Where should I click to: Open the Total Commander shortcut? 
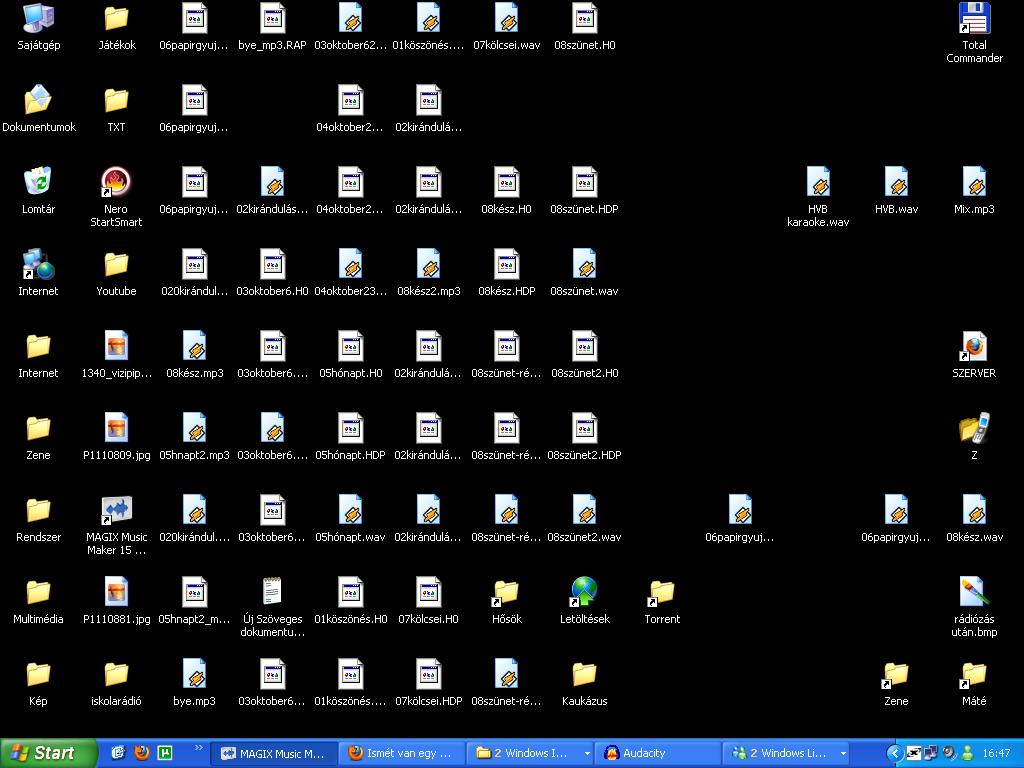click(x=974, y=20)
